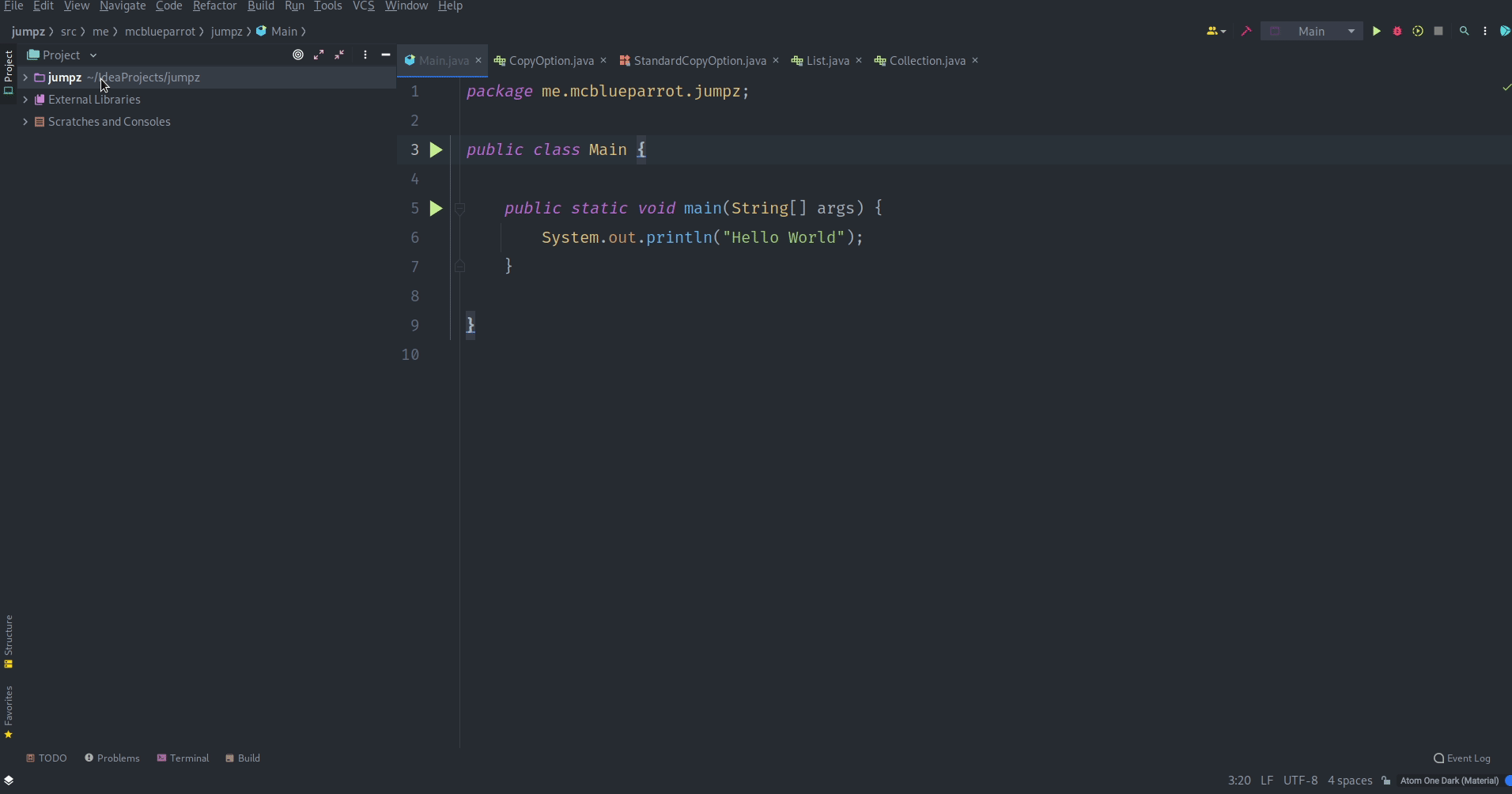Open Main run configuration dropdown
The height and width of the screenshot is (794, 1512).
1313,32
